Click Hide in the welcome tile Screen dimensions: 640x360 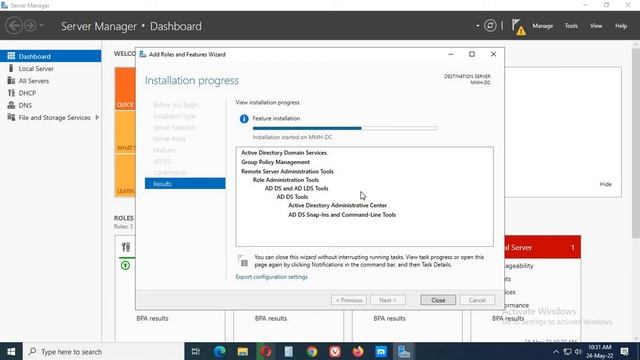(605, 184)
